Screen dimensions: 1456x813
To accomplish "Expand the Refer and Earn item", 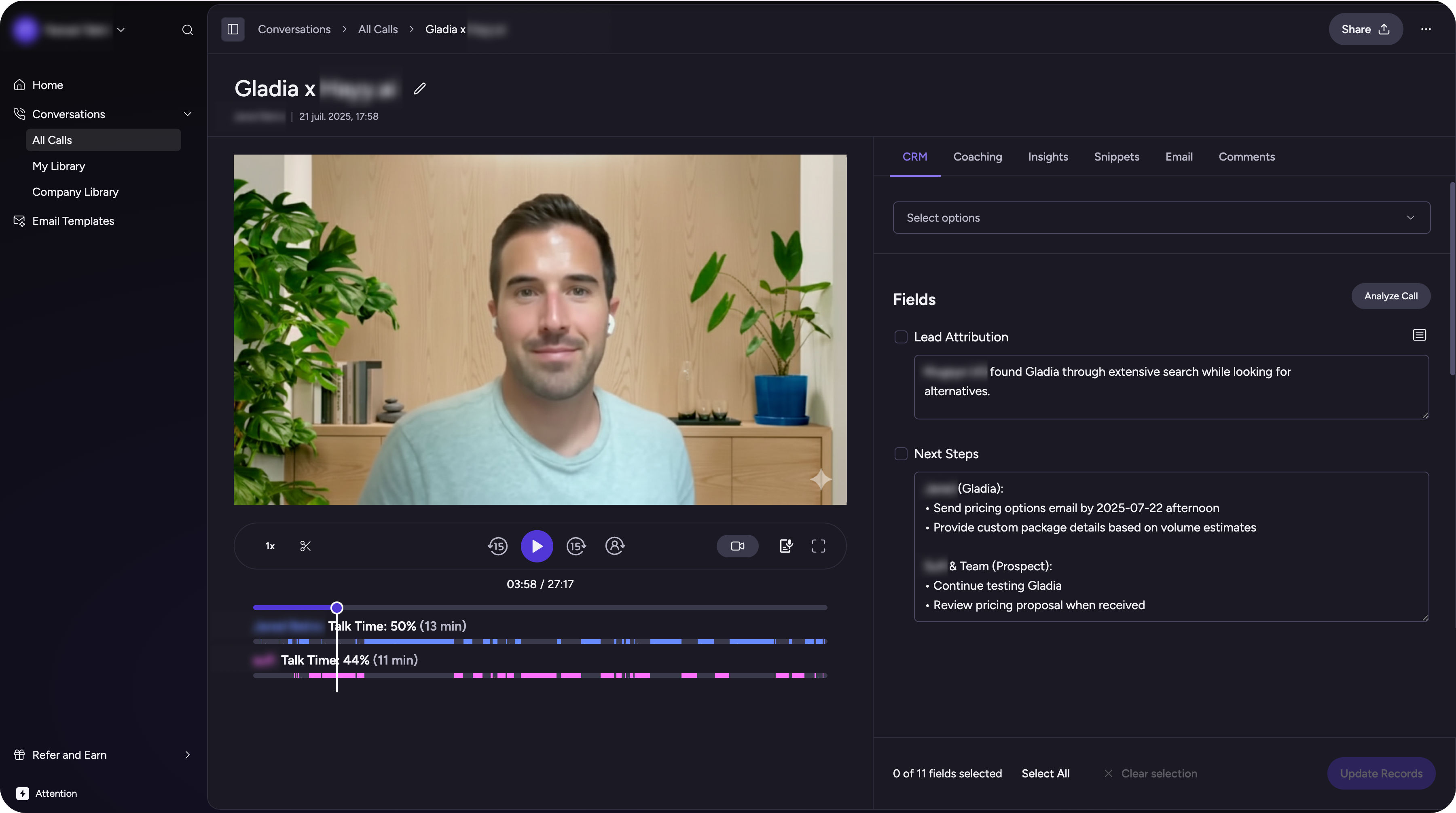I will pos(188,755).
